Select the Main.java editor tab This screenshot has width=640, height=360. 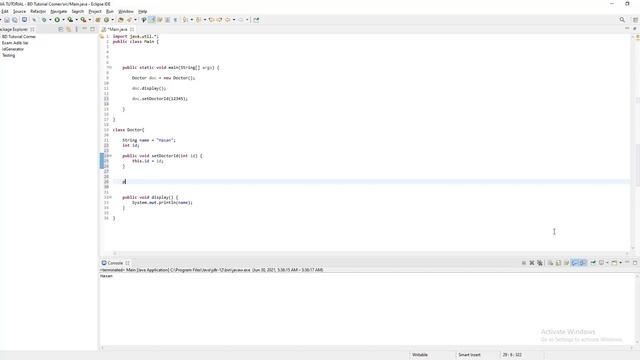(x=117, y=29)
